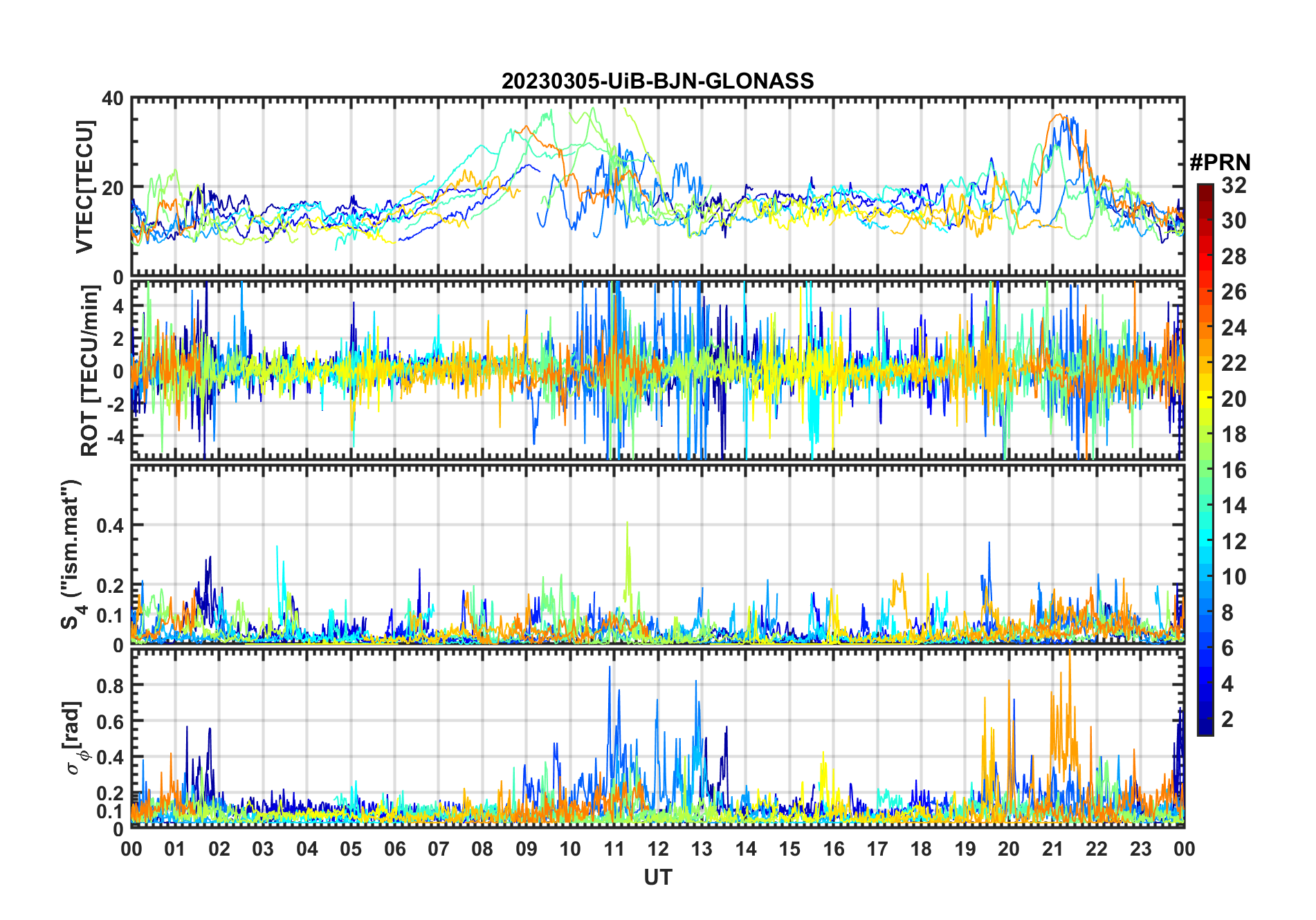This screenshot has width=1316, height=920.
Task: Click colorbar tick label 32
Action: pos(1233,185)
